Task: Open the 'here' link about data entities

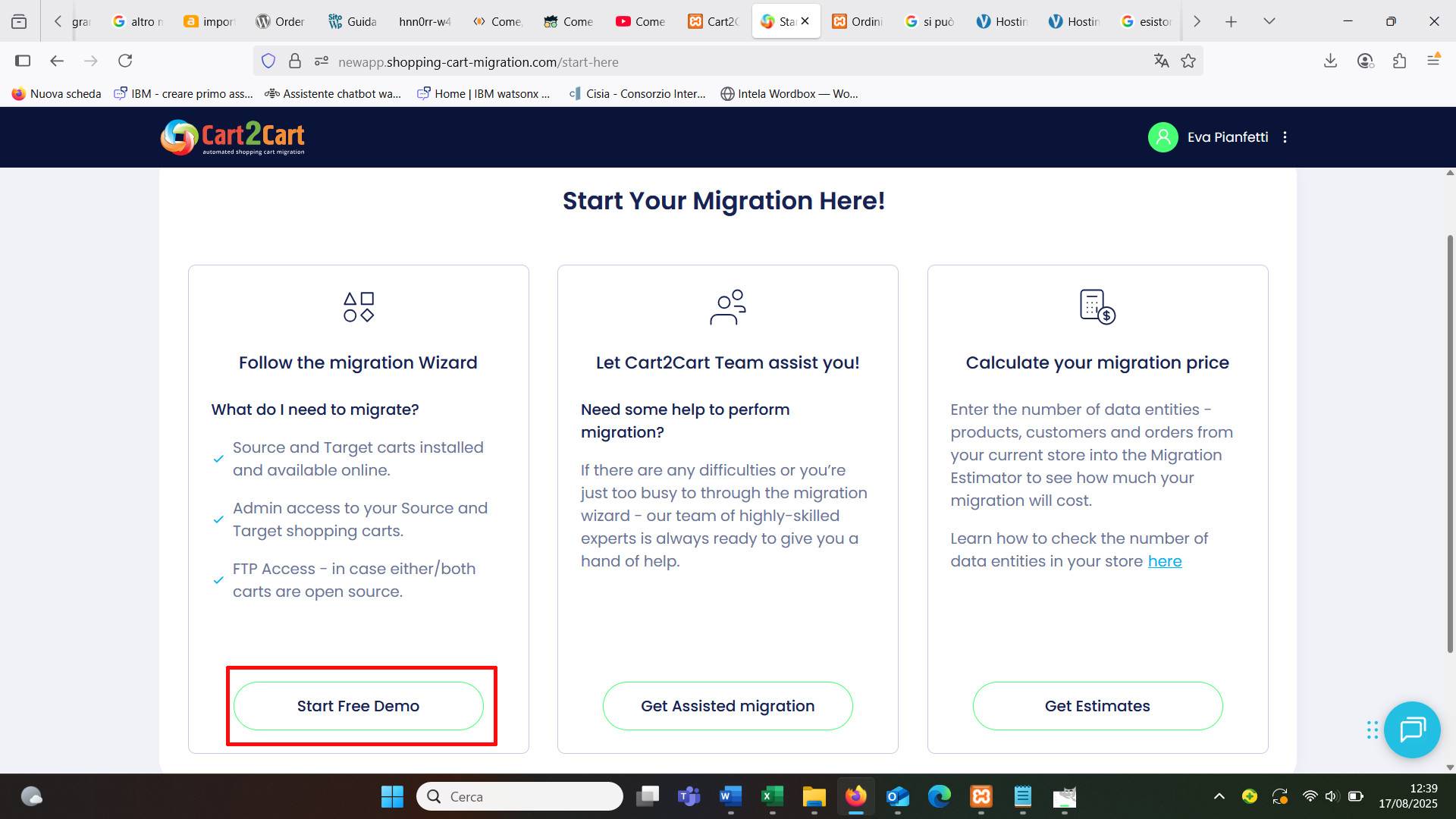Action: coord(1165,561)
